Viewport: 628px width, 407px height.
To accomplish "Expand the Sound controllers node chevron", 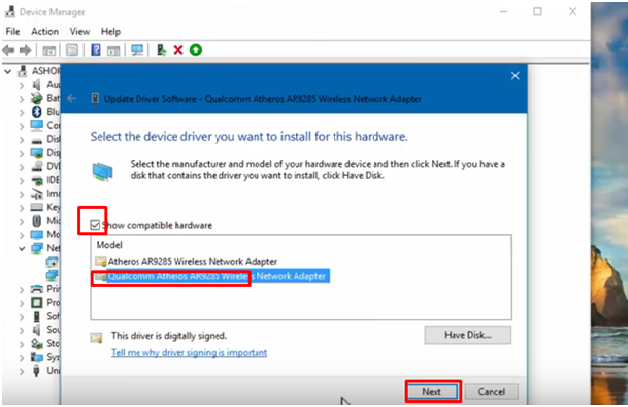I will point(22,330).
